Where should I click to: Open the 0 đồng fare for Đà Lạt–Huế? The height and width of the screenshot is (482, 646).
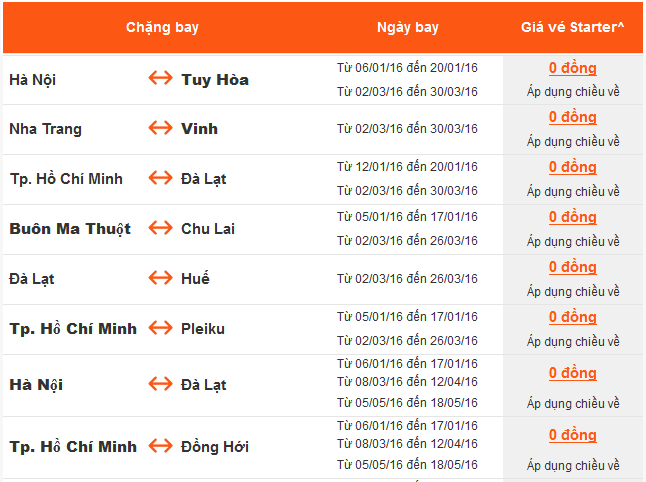point(573,267)
